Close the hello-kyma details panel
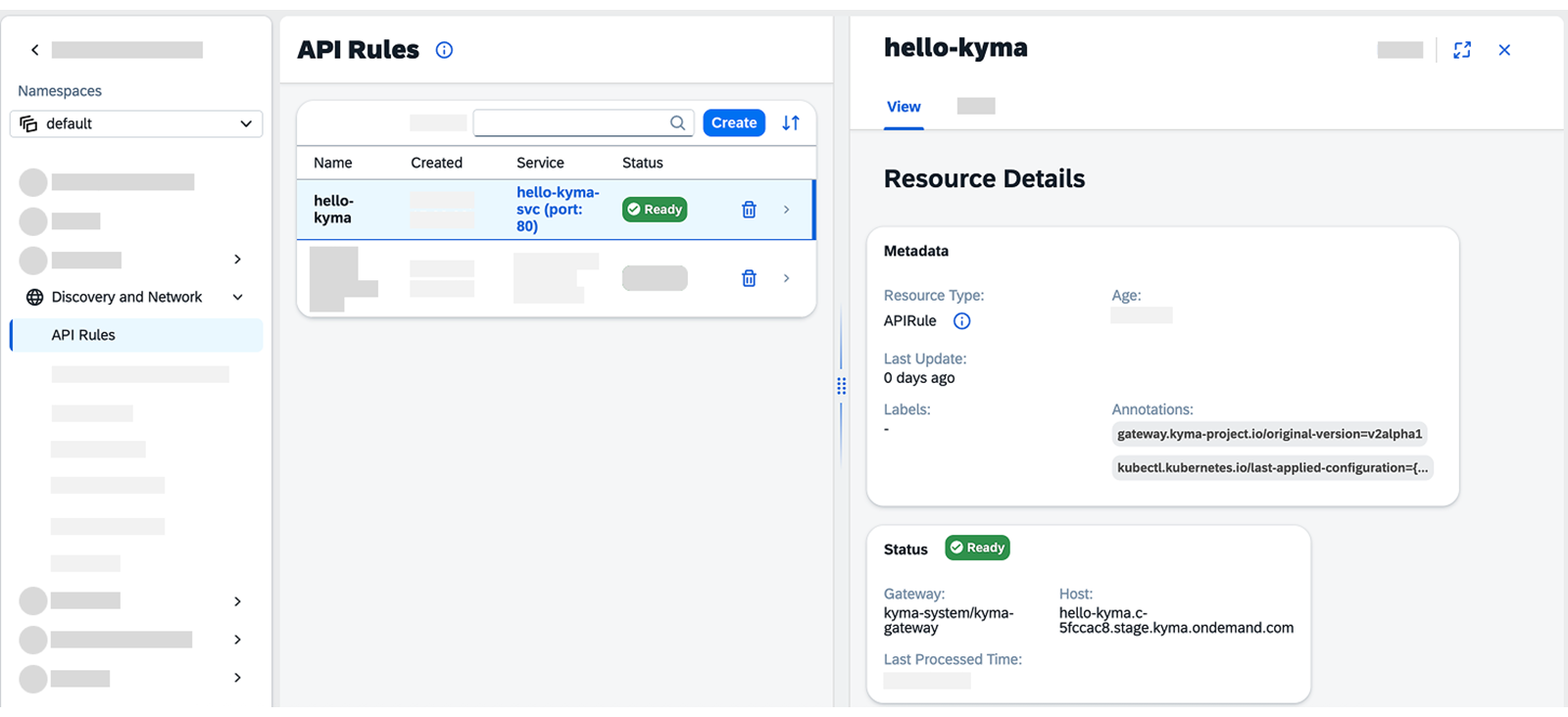 tap(1504, 50)
